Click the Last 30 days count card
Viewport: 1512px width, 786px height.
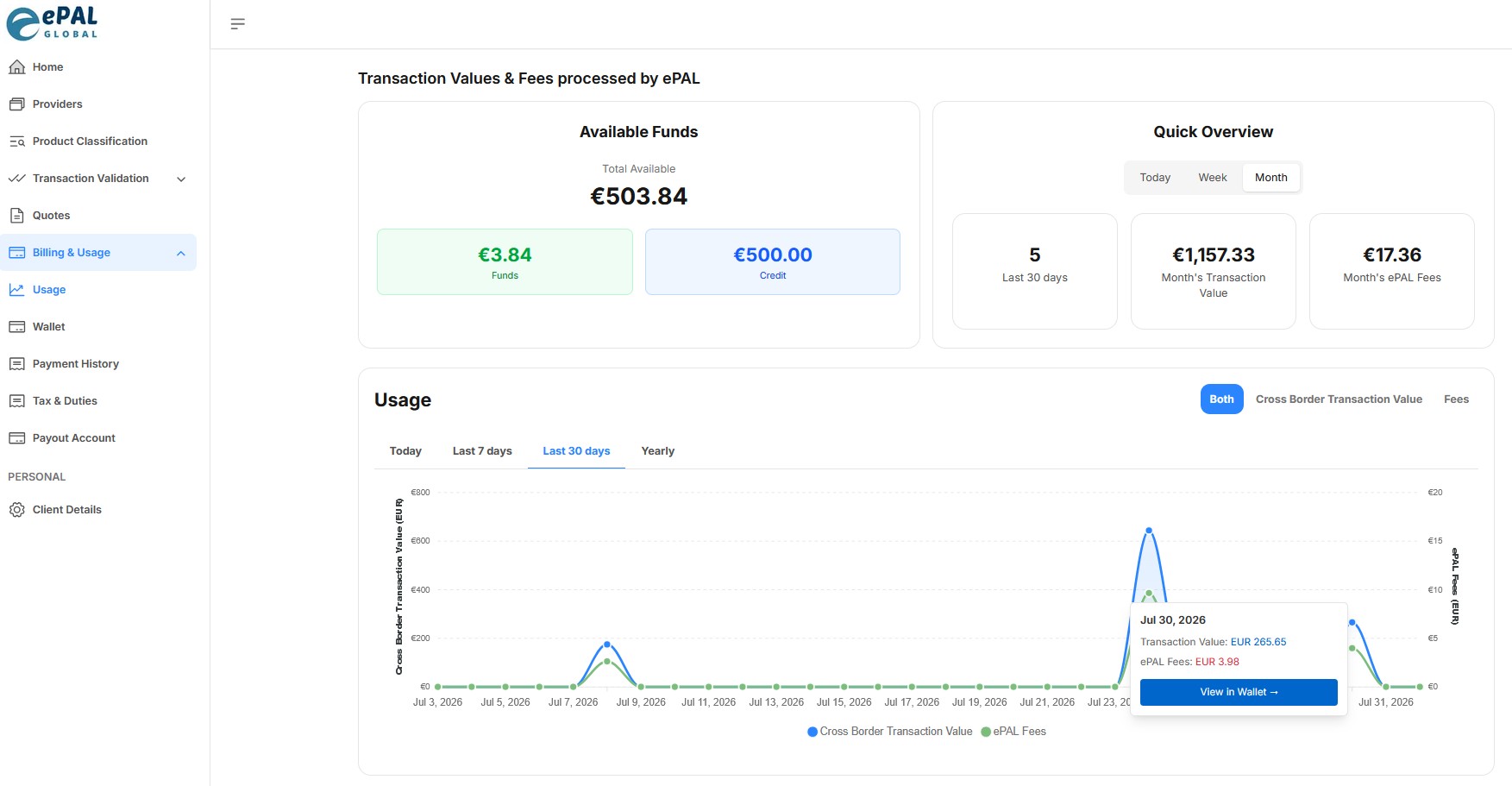point(1035,271)
